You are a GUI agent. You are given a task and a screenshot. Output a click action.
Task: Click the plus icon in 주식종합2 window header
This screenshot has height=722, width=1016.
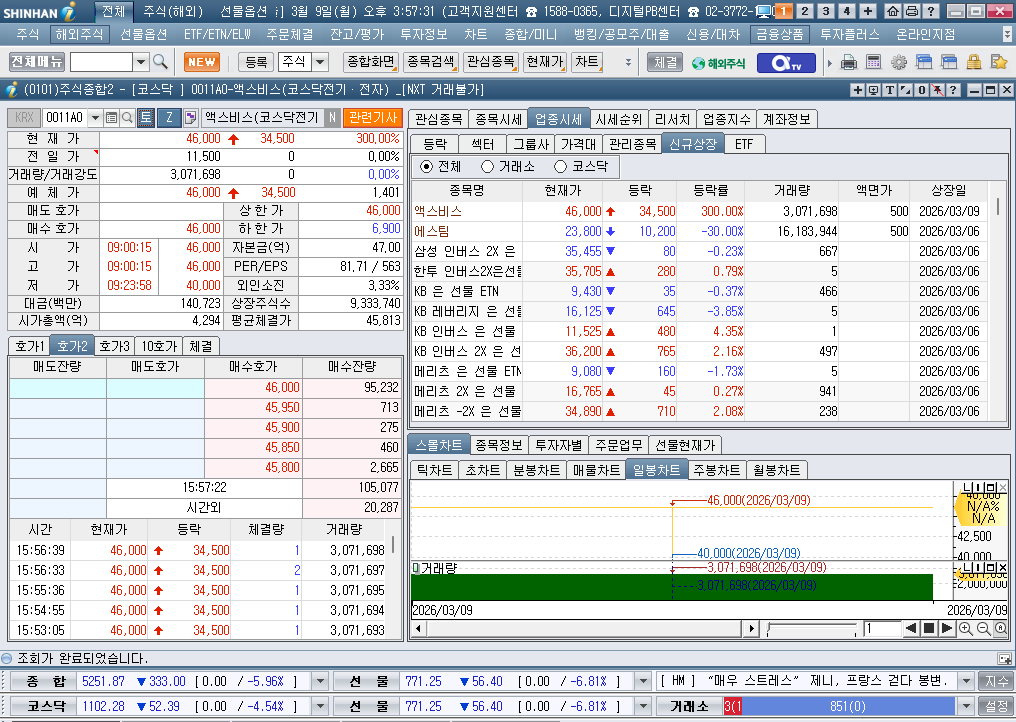pyautogui.click(x=857, y=90)
